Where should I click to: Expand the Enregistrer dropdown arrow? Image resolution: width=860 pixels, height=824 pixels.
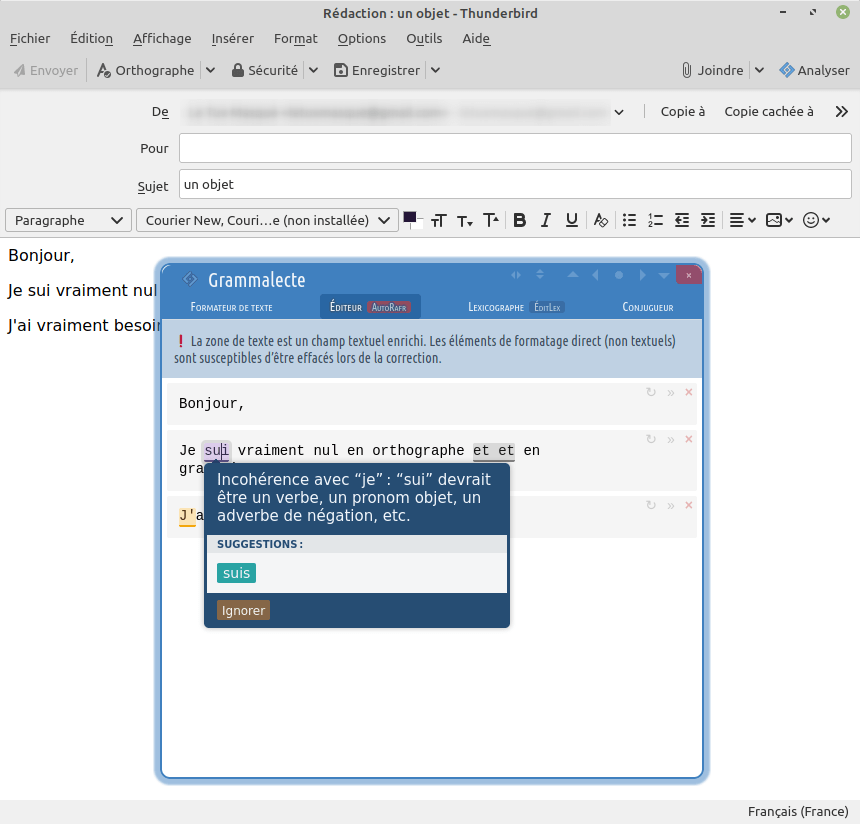pyautogui.click(x=435, y=70)
